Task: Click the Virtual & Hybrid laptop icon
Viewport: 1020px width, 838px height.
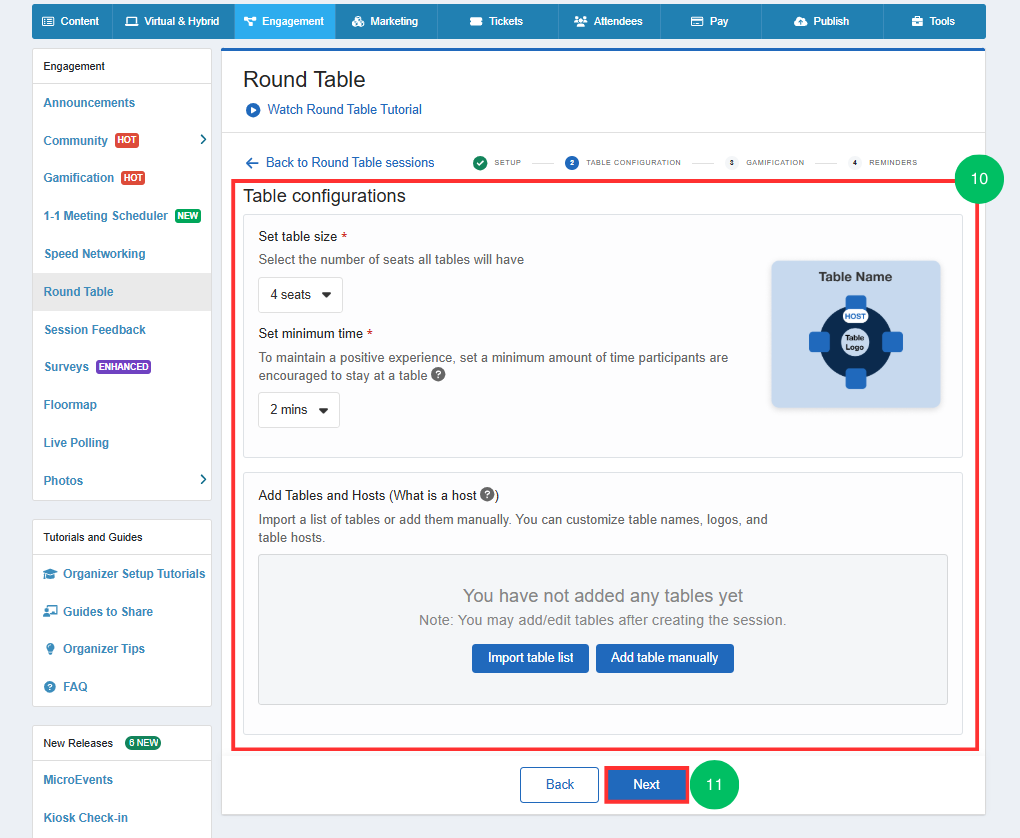Action: tap(131, 21)
